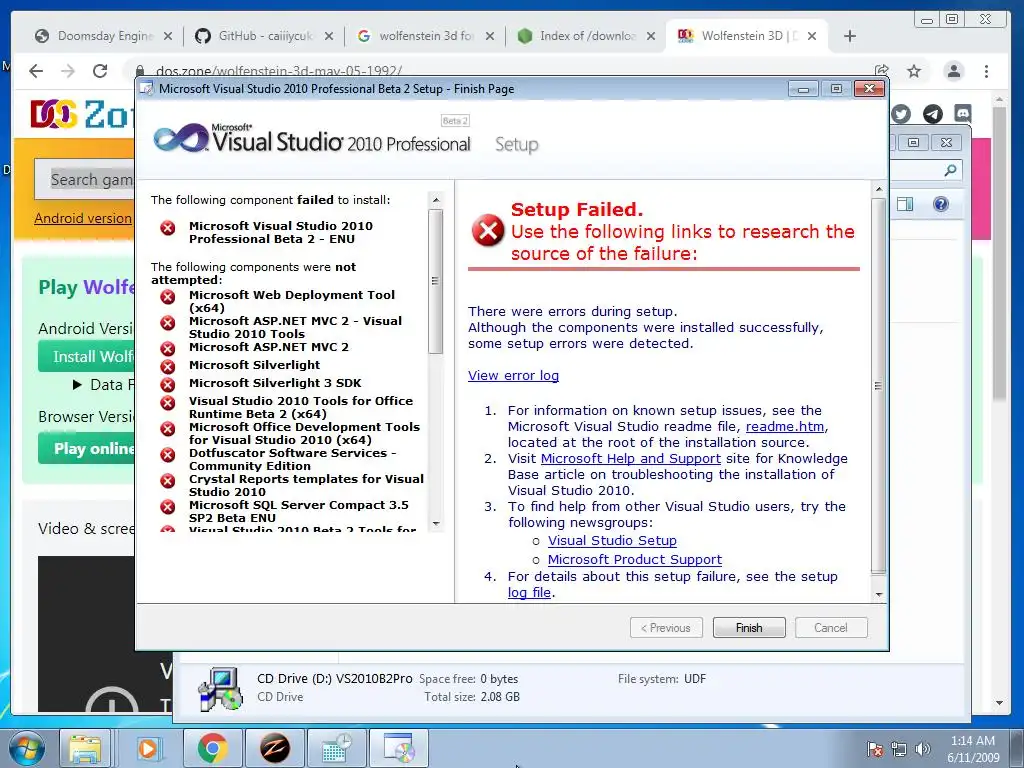Click the volume speaker tray icon
The height and width of the screenshot is (768, 1024).
tap(922, 749)
